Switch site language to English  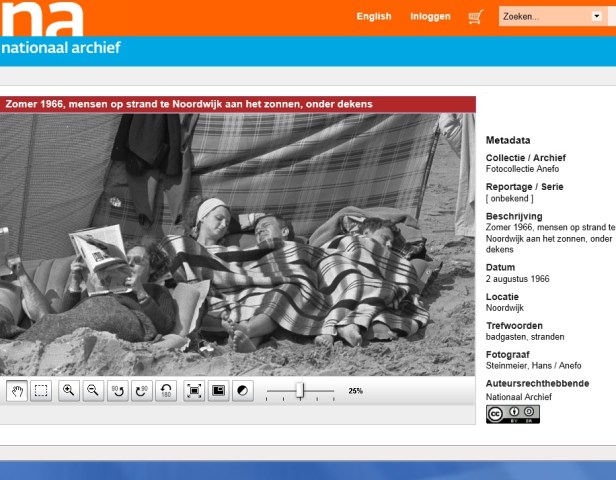click(x=374, y=17)
